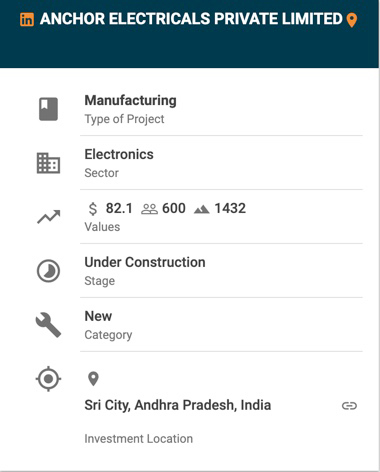Click the grey location pin marker
Screen dimensions: 380x472
tap(93, 379)
